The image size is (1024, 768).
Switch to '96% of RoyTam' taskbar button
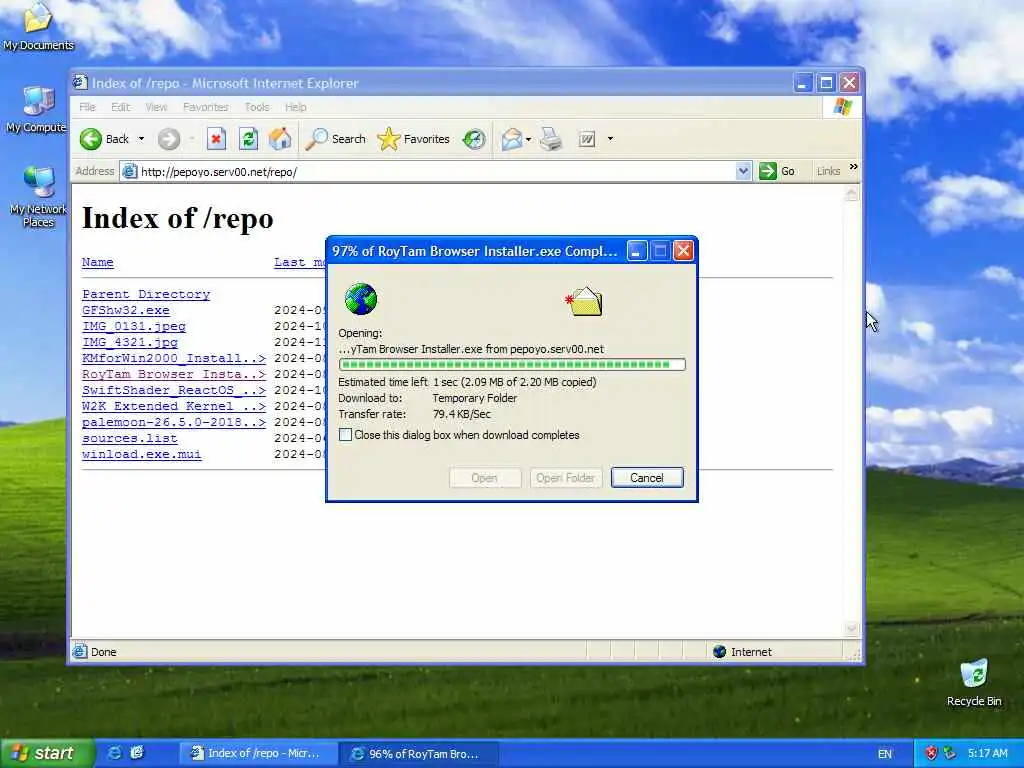pos(419,754)
